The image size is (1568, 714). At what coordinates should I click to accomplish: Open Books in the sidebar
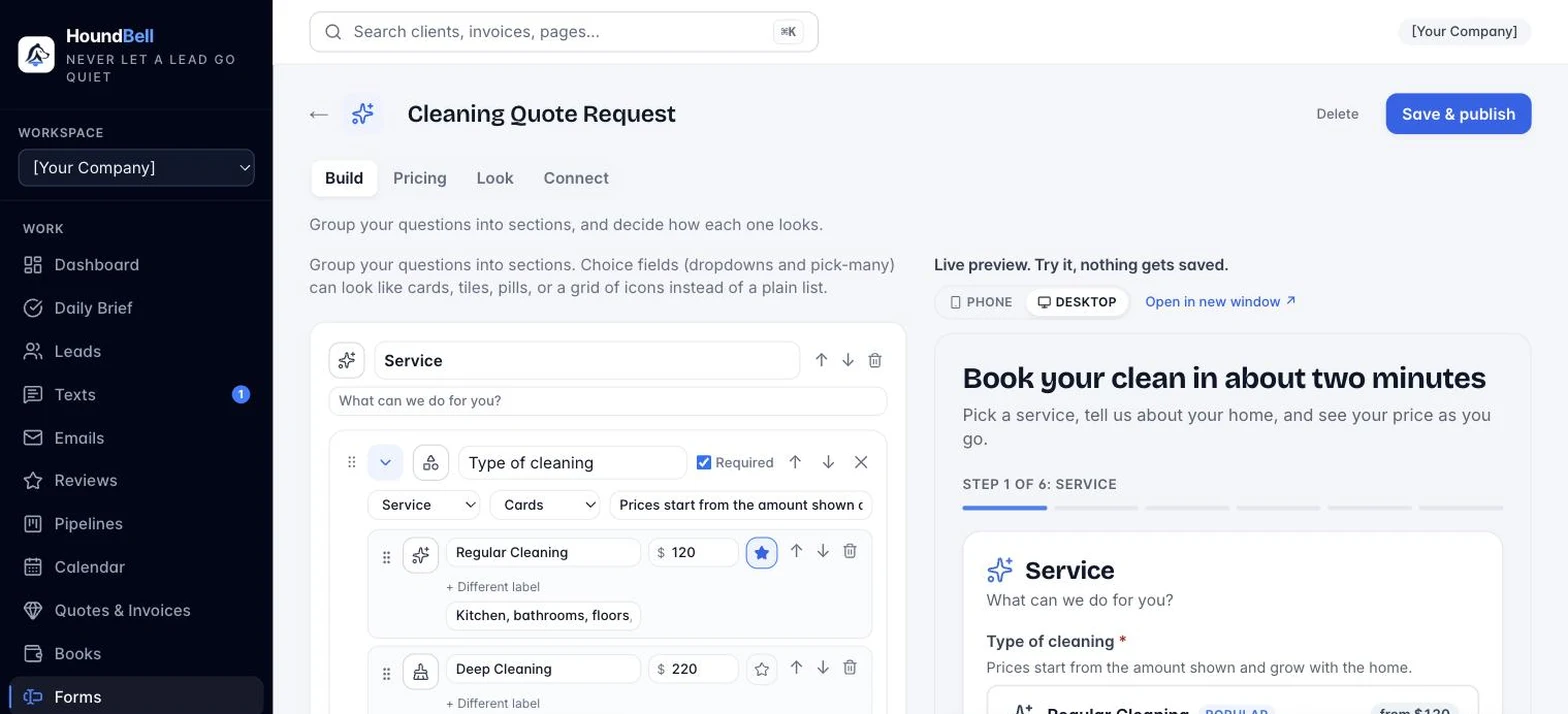pos(136,654)
